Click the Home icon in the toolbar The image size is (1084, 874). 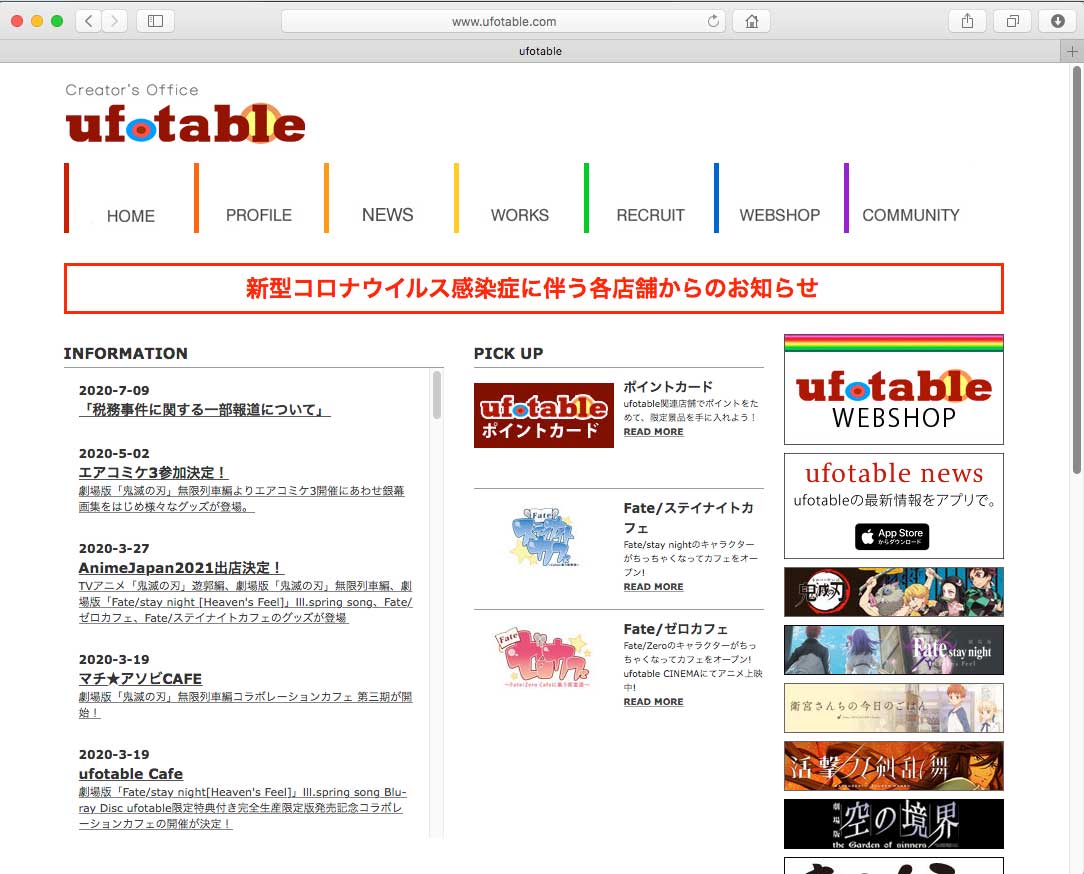click(751, 21)
